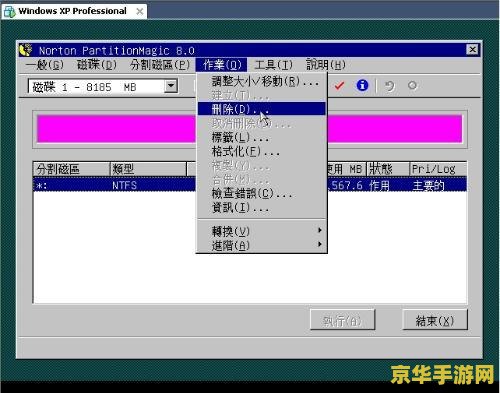Click the 作用 status cell
500x393 pixels.
tap(379, 185)
